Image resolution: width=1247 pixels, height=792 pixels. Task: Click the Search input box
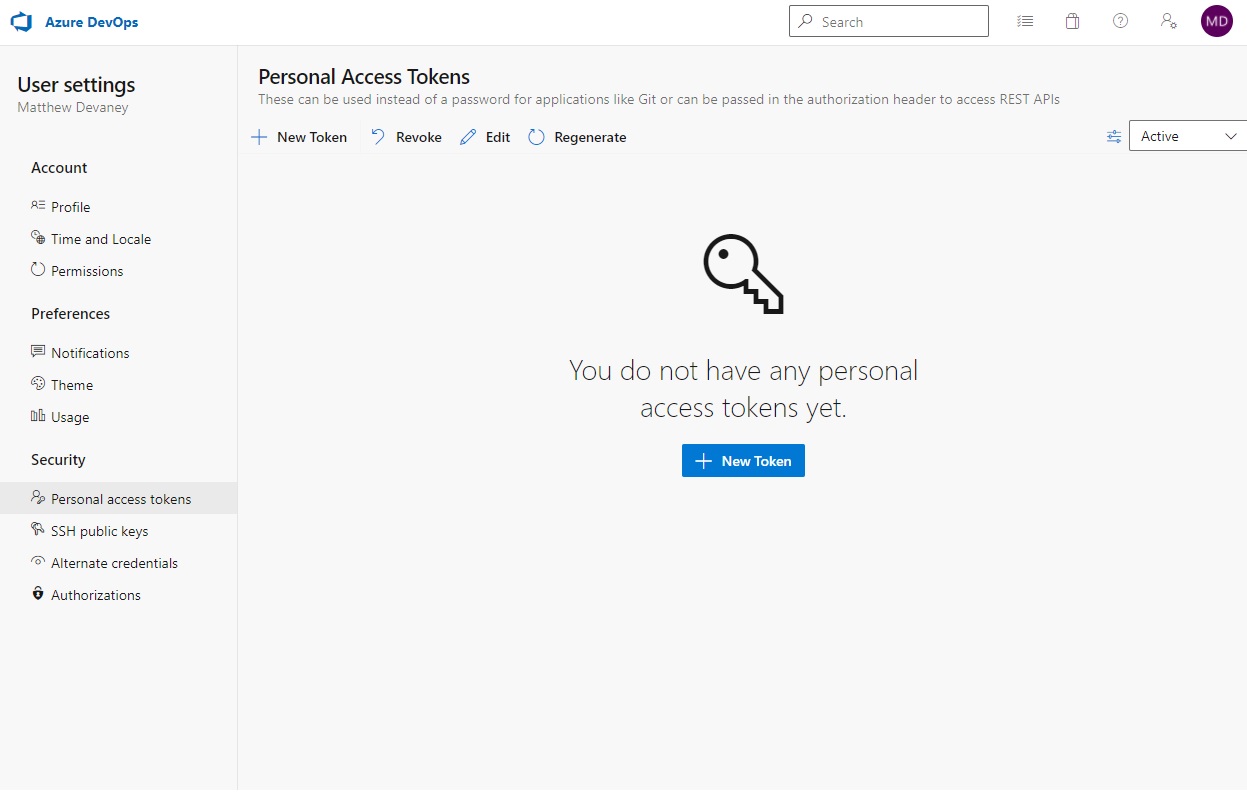pyautogui.click(x=888, y=22)
